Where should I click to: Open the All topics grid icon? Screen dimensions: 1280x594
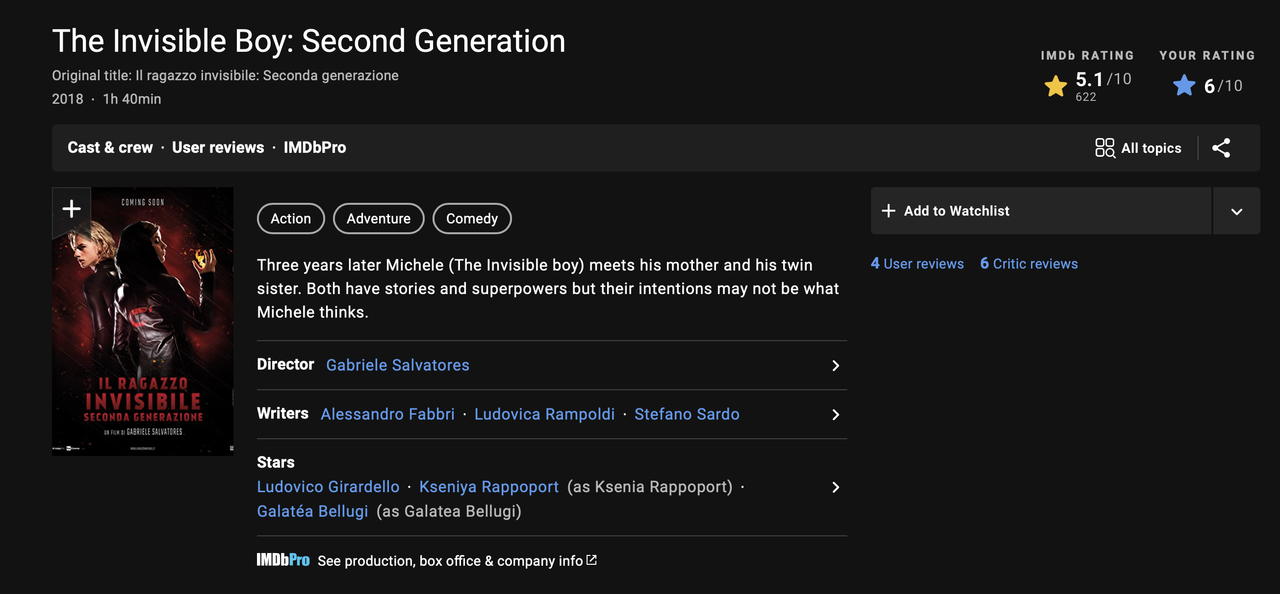click(1105, 148)
